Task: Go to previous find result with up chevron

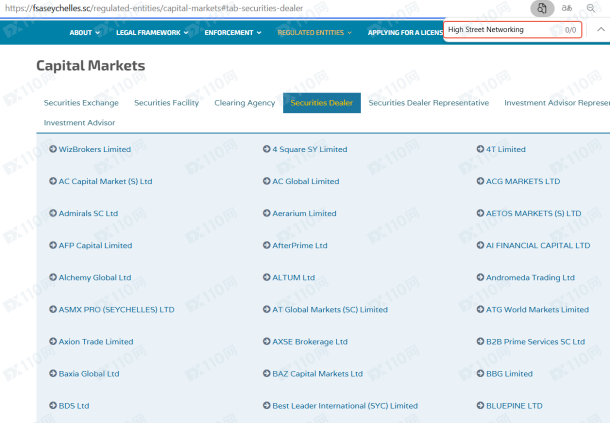Action: (600, 30)
